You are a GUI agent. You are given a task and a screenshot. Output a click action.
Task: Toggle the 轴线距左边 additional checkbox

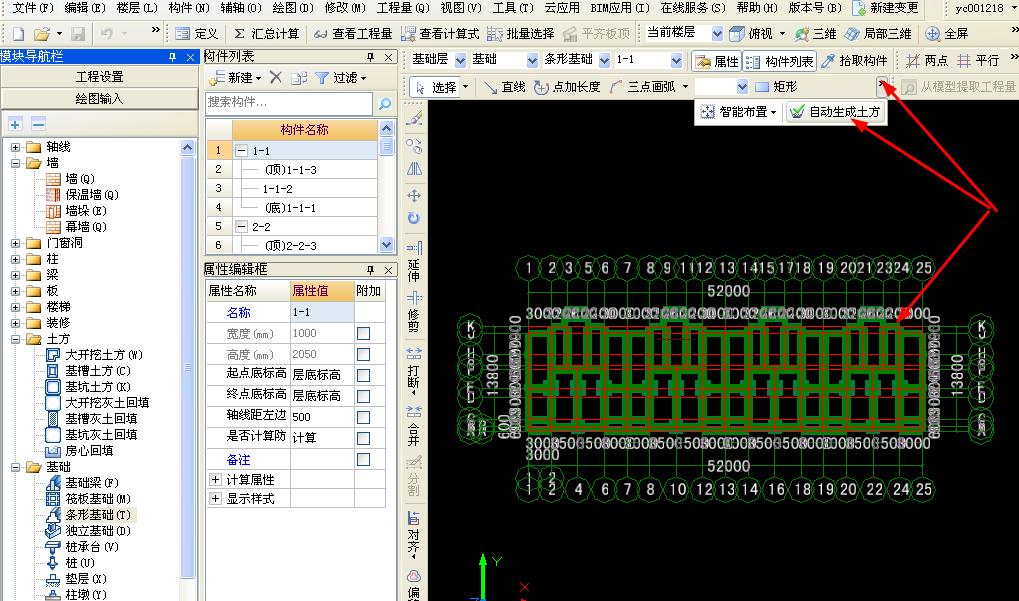(364, 416)
